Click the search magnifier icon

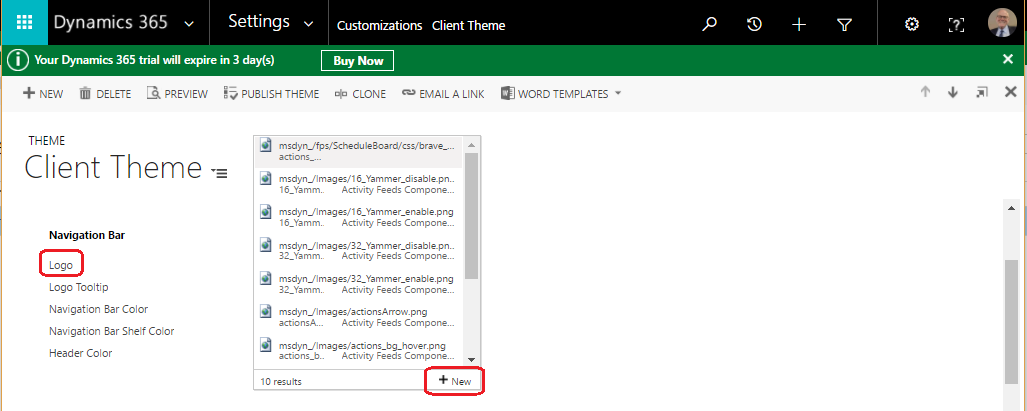coord(710,24)
